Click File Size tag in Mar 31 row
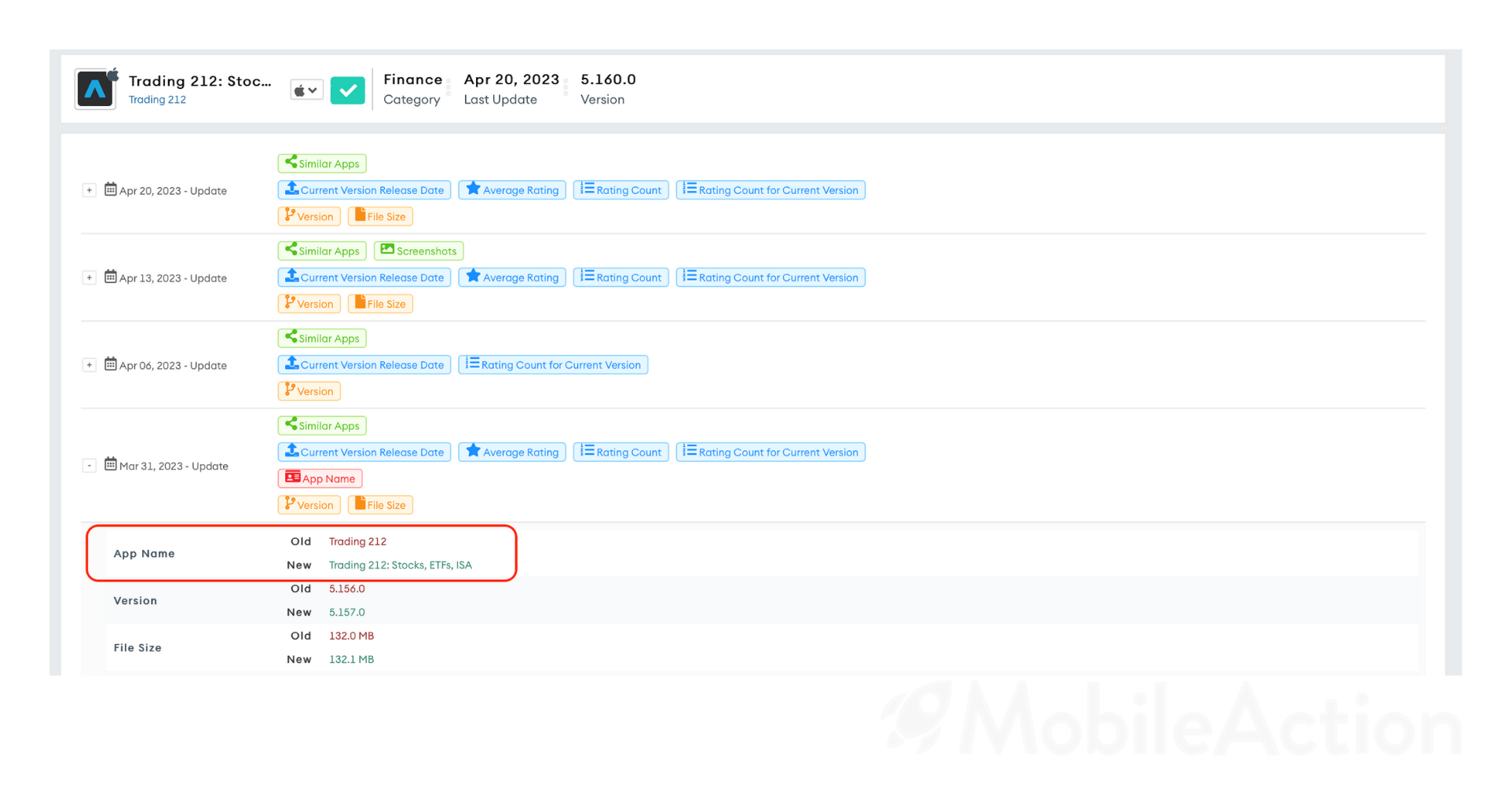This screenshot has width=1512, height=806. (380, 504)
